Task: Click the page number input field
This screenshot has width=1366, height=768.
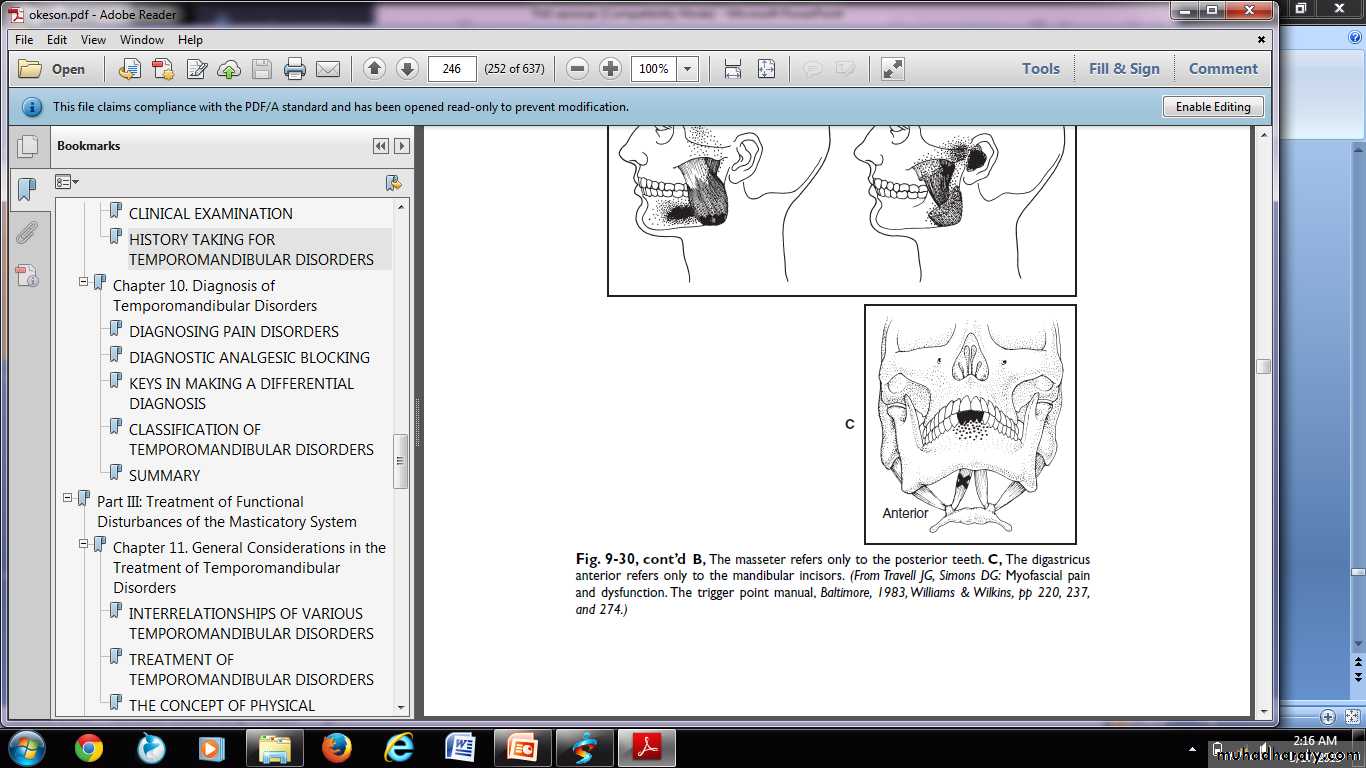Action: click(451, 69)
